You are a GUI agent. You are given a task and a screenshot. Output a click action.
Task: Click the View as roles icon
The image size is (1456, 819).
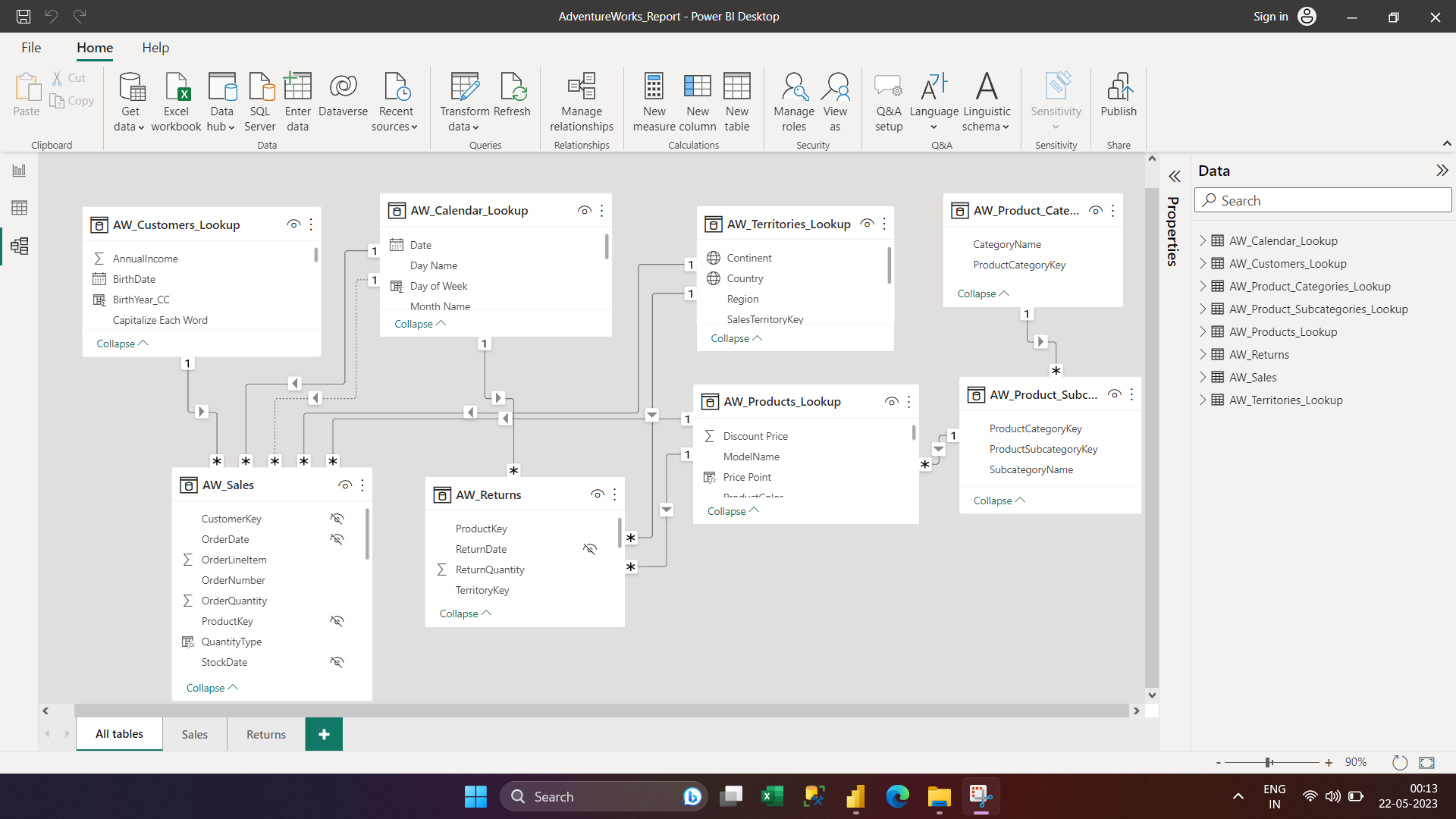835,86
